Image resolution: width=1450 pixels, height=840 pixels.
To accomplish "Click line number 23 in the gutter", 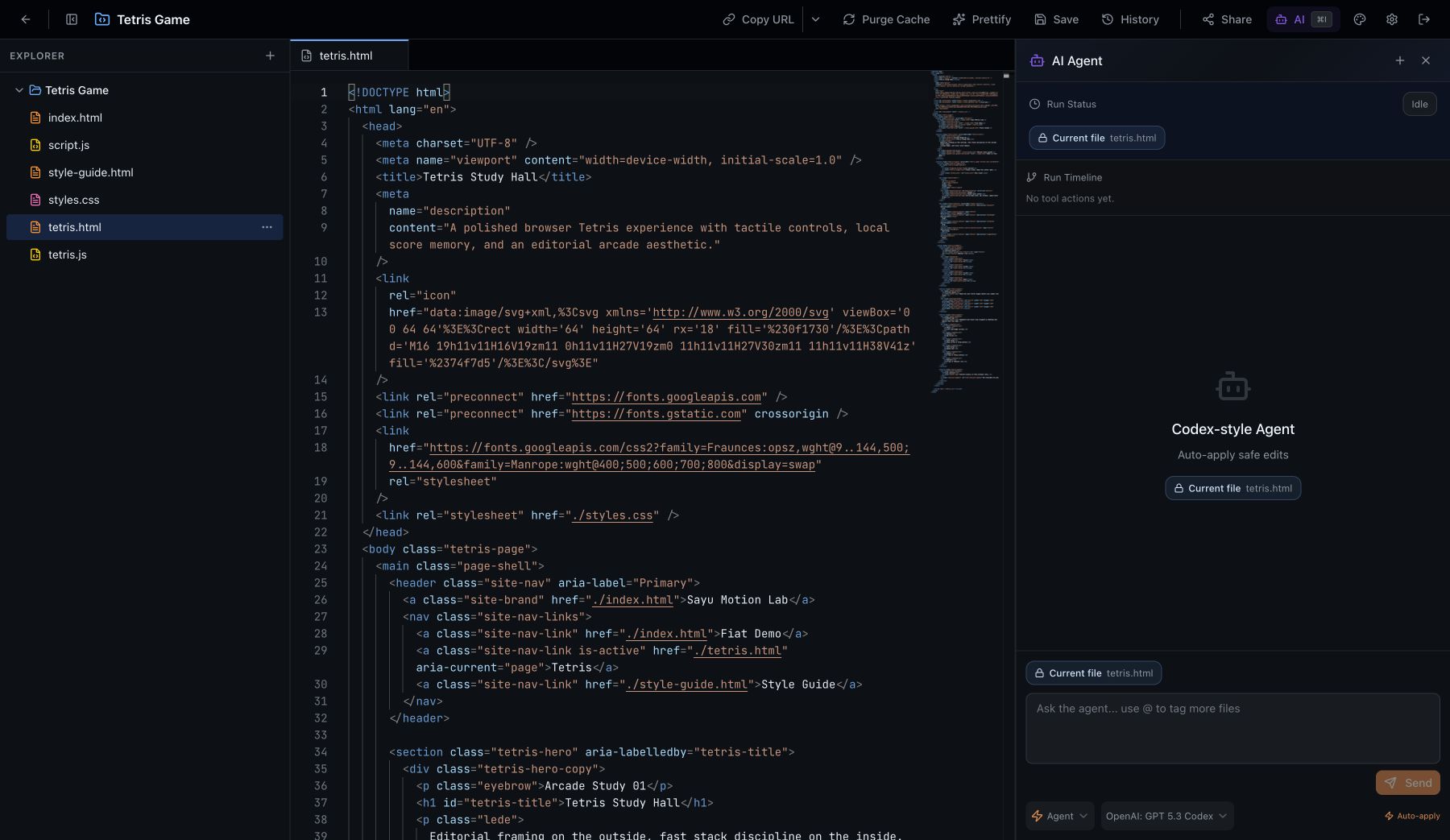I will [321, 549].
